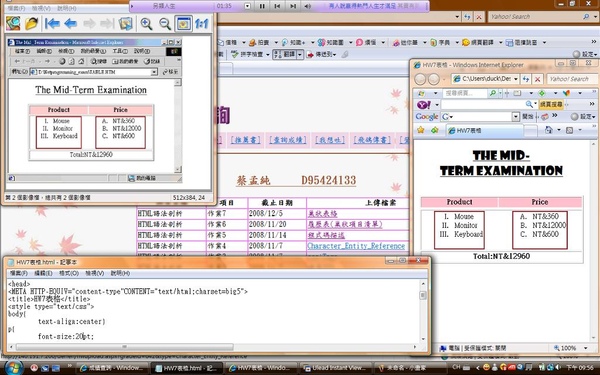Go to previous image with blue left arrow
Screen dimensions: 600x375
(x=70, y=24)
